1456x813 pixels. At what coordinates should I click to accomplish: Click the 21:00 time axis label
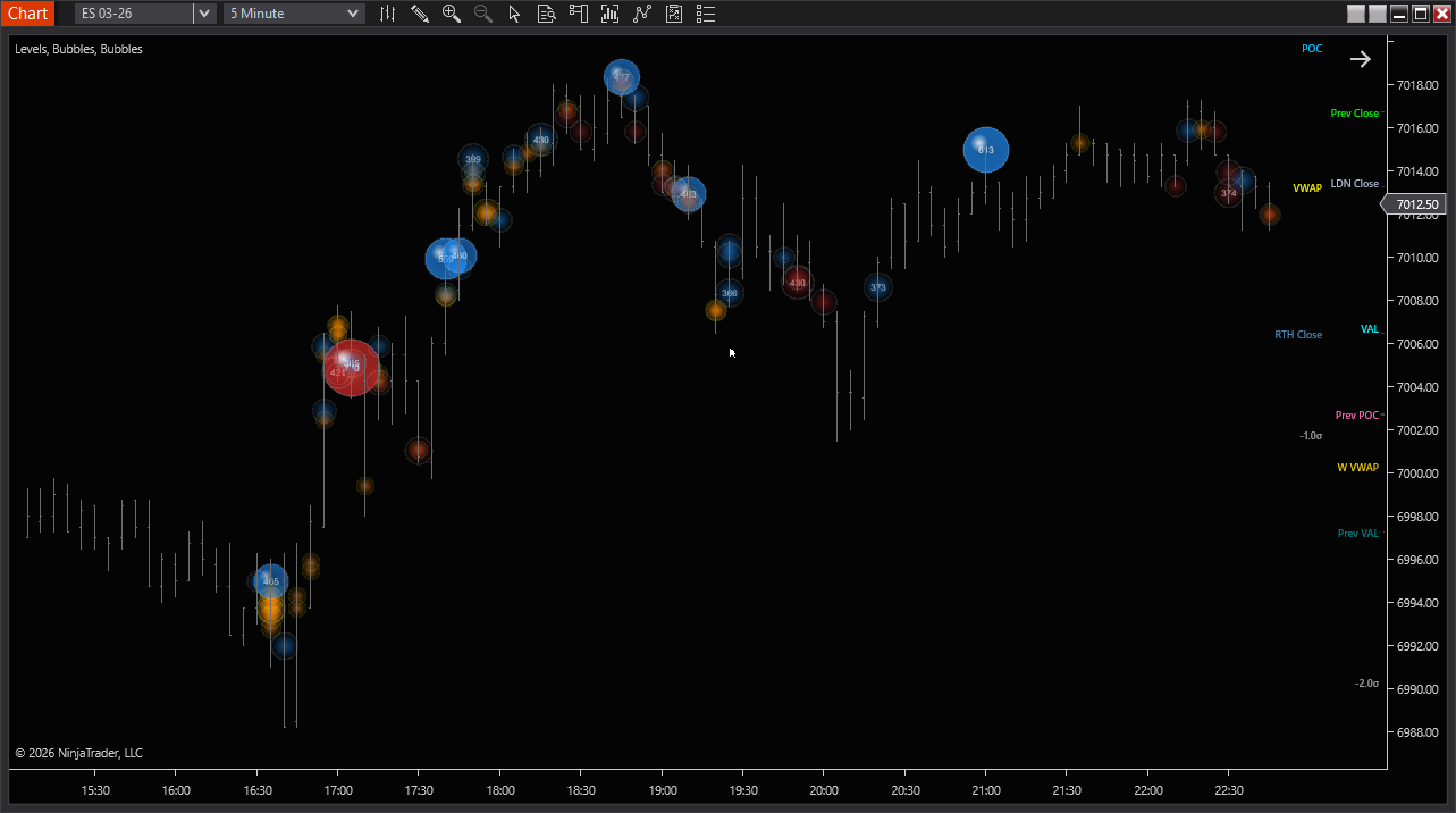pyautogui.click(x=986, y=790)
